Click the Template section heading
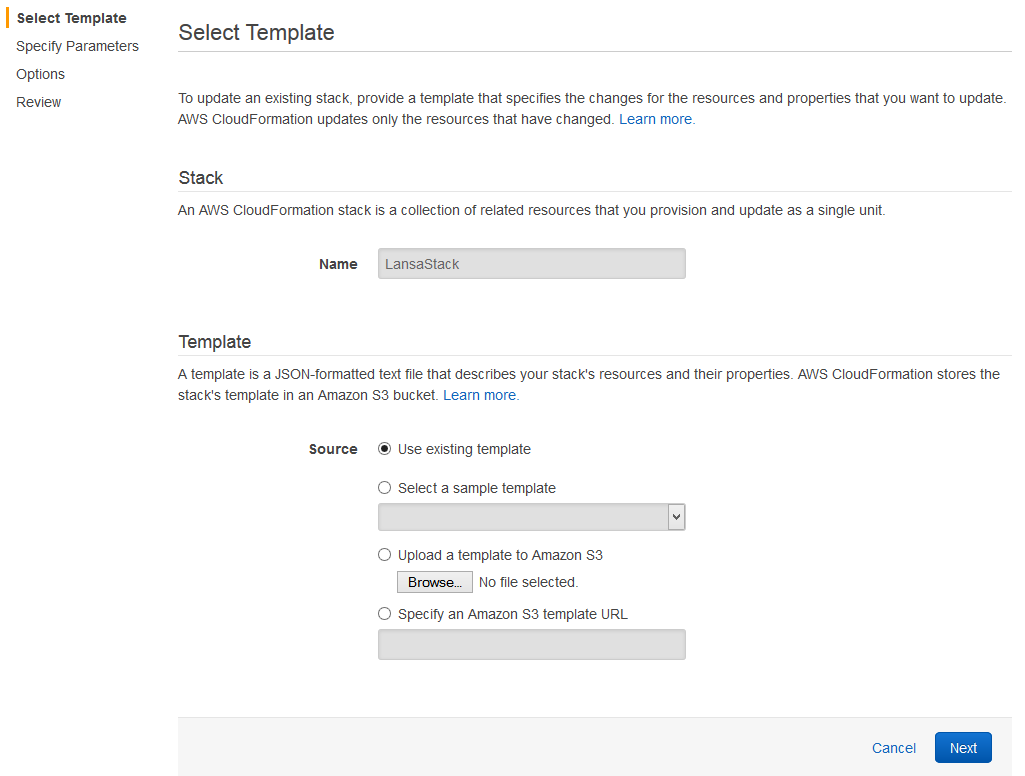 click(x=214, y=342)
